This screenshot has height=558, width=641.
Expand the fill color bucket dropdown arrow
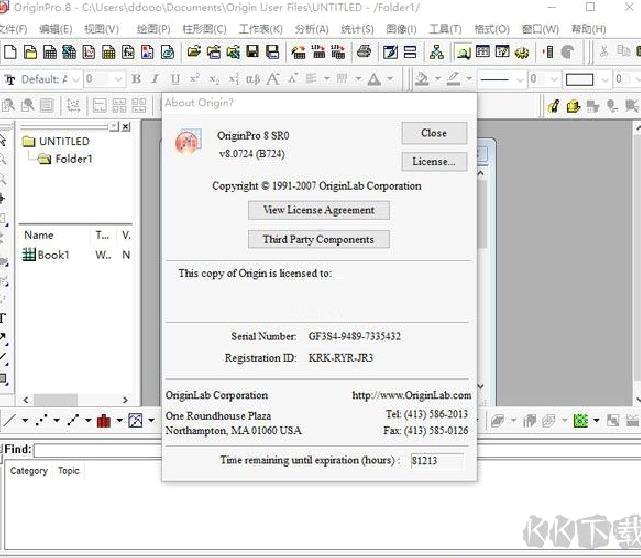tap(438, 78)
